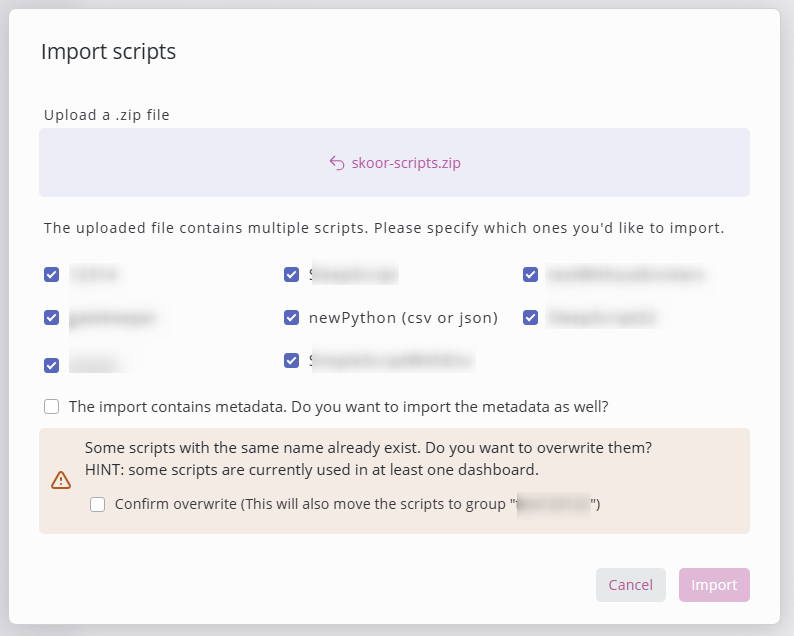Click the blurred group name in overwrite notice
Viewport: 794px width, 636px height.
553,504
